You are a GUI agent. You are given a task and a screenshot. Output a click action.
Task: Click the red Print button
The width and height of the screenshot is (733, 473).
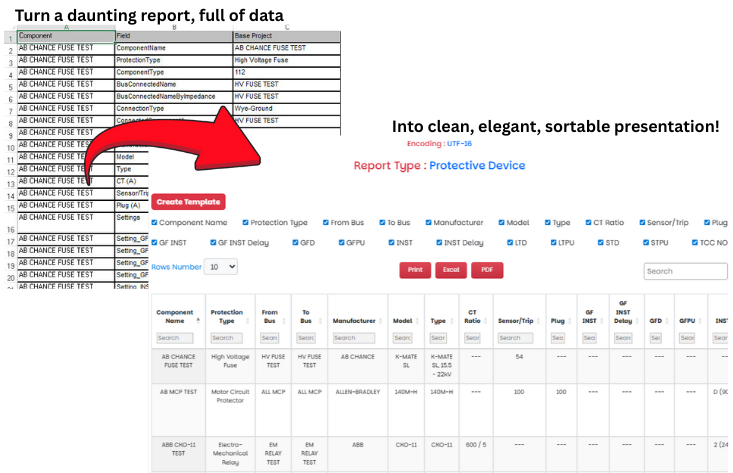click(414, 270)
